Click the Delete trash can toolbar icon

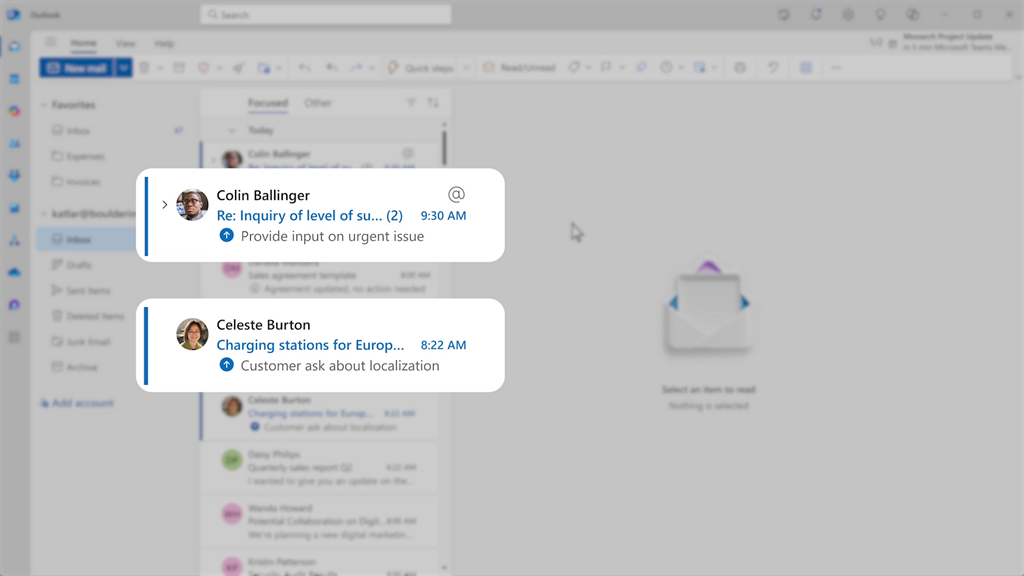click(x=144, y=67)
